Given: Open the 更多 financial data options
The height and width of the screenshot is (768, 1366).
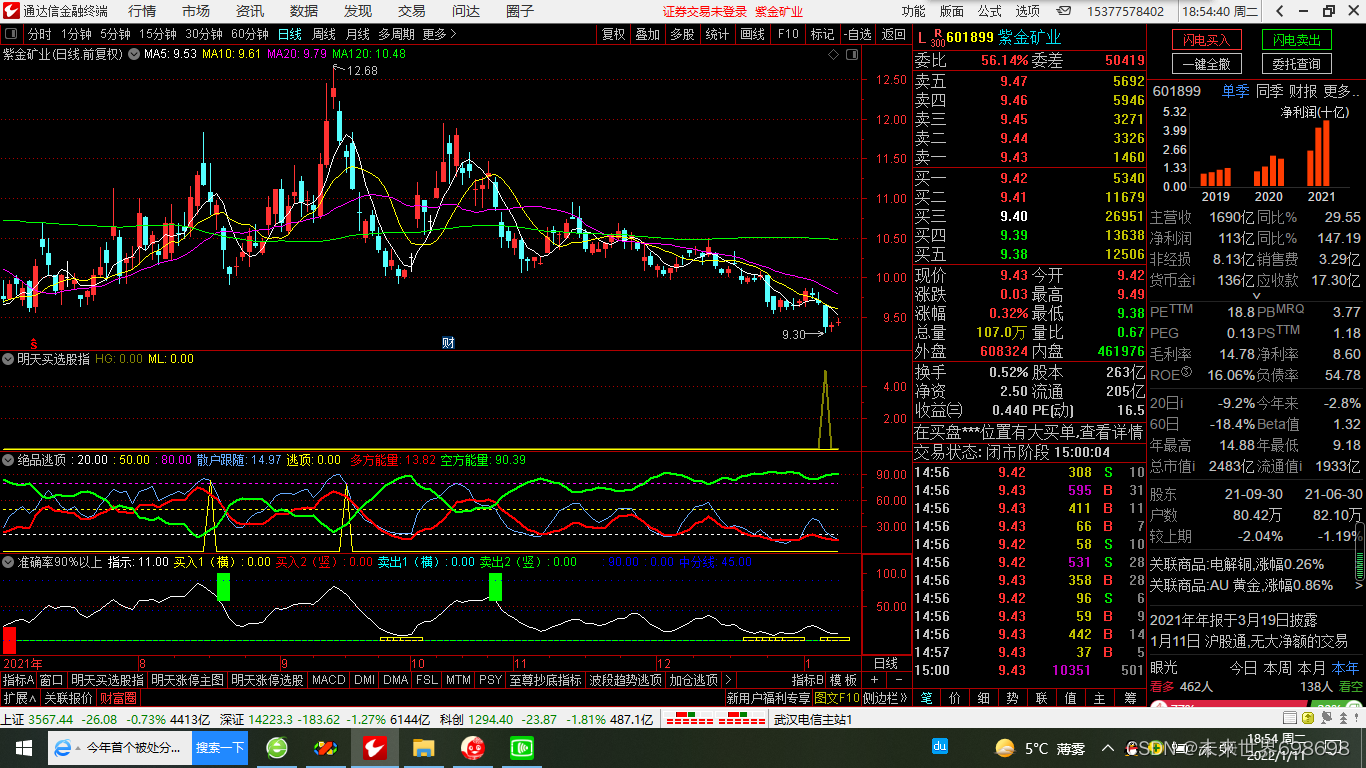Looking at the screenshot, I should pos(1341,91).
